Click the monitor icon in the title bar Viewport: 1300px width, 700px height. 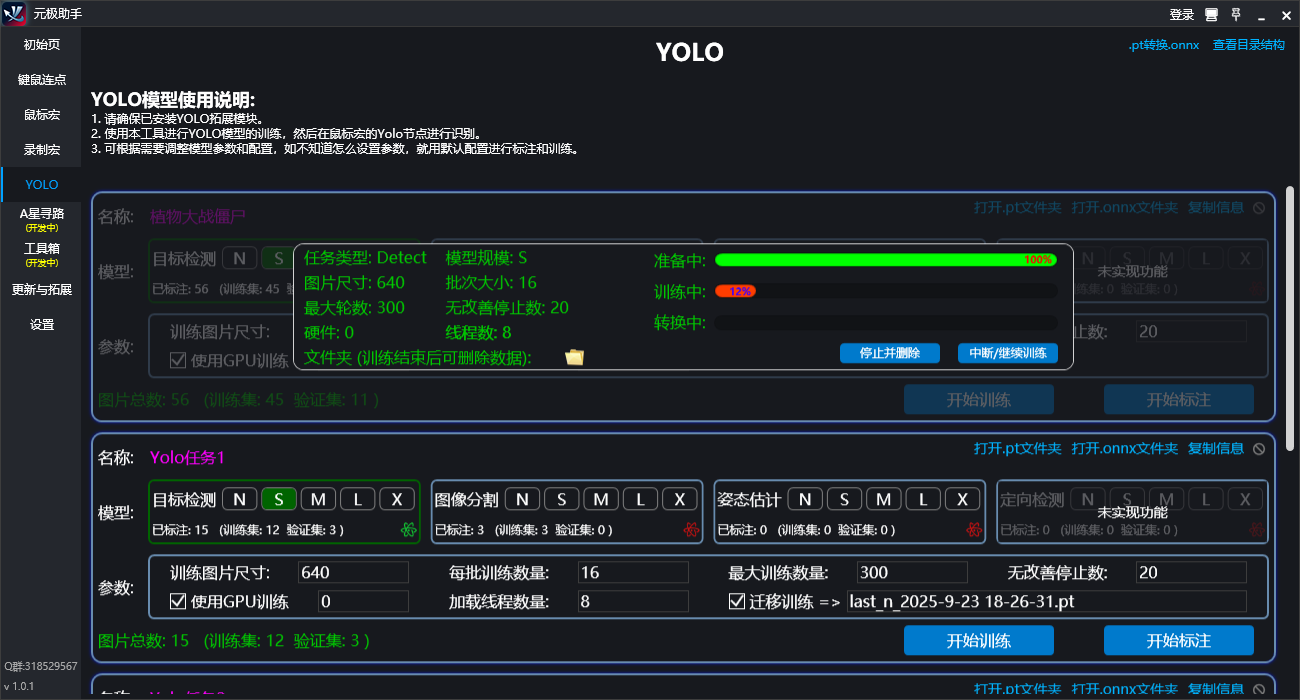1212,14
